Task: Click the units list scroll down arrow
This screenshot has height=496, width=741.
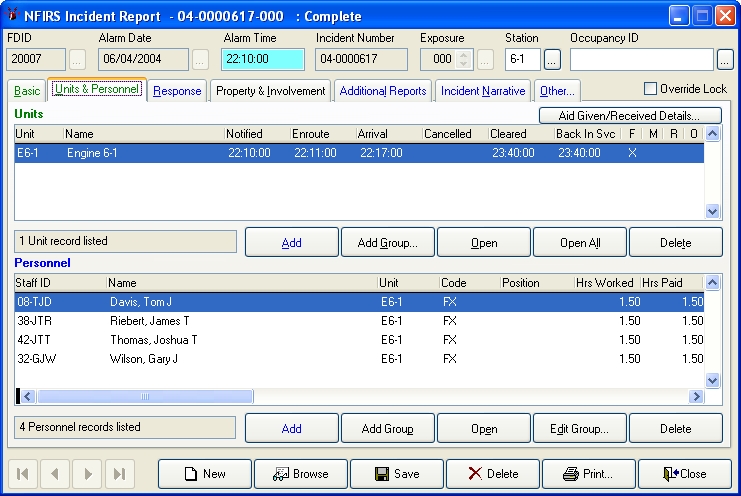Action: click(x=713, y=211)
